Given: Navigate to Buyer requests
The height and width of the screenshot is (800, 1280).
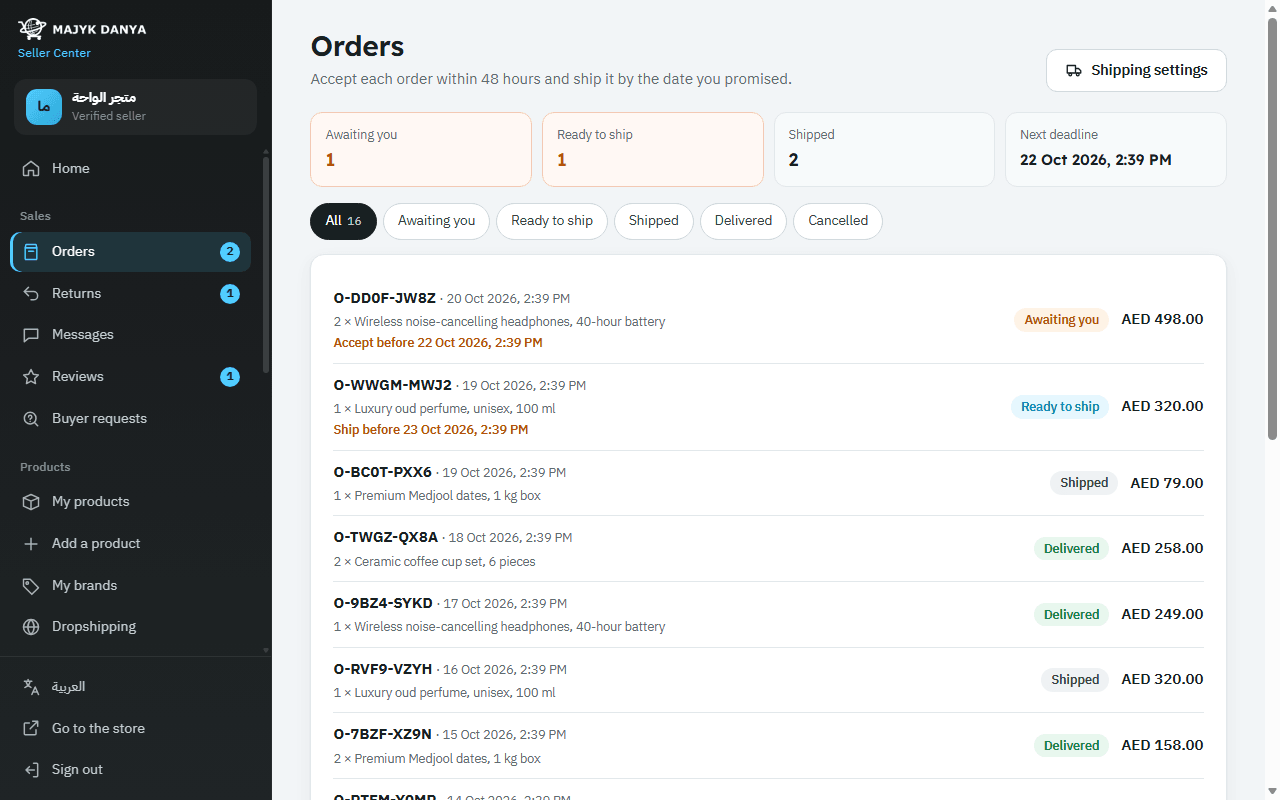Looking at the screenshot, I should (130, 419).
